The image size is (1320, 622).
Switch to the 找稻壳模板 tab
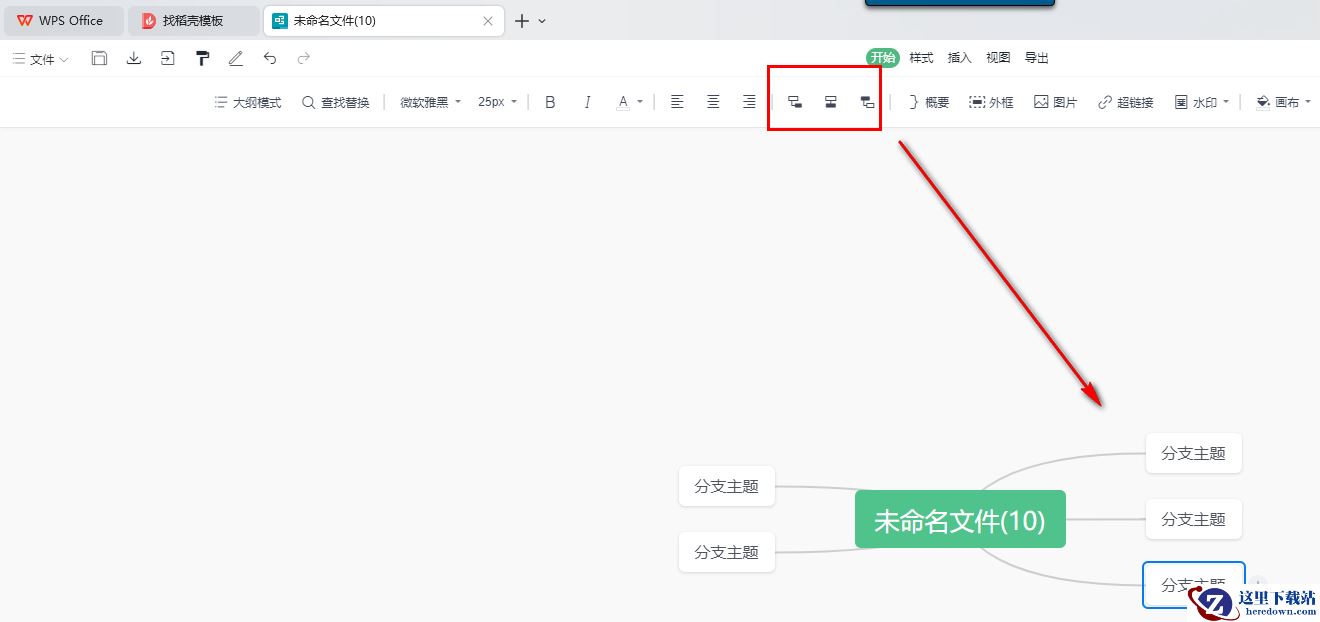[193, 20]
